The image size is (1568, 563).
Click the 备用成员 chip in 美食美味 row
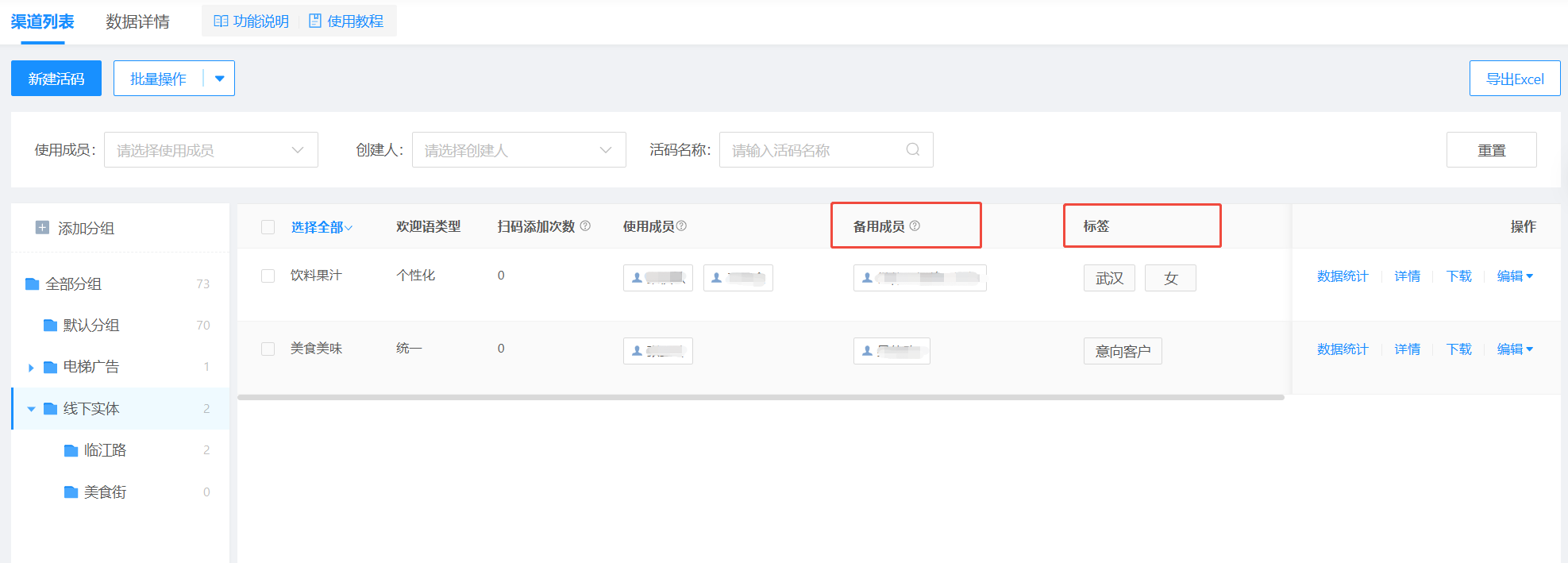coord(892,351)
